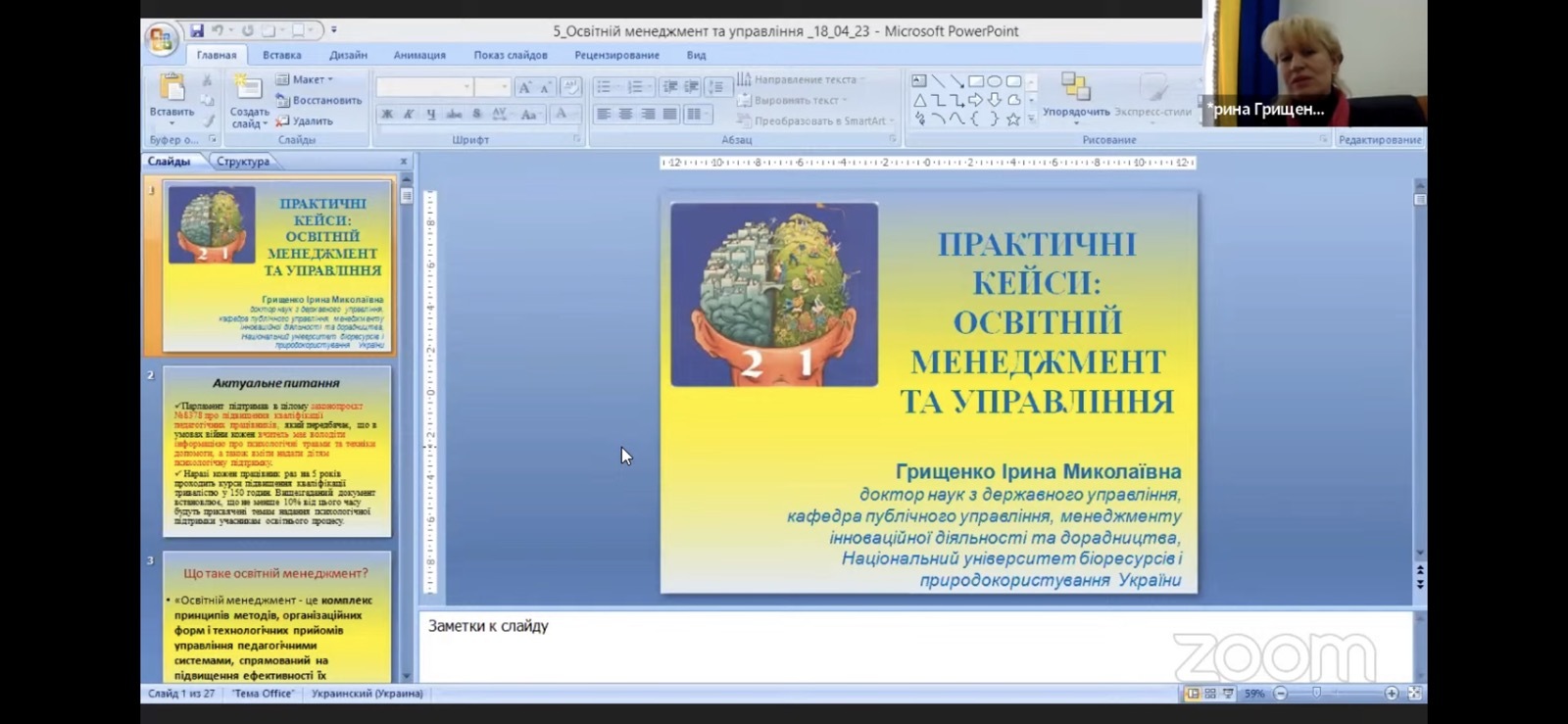
Task: Open the Макет layout dropdown
Action: [306, 79]
